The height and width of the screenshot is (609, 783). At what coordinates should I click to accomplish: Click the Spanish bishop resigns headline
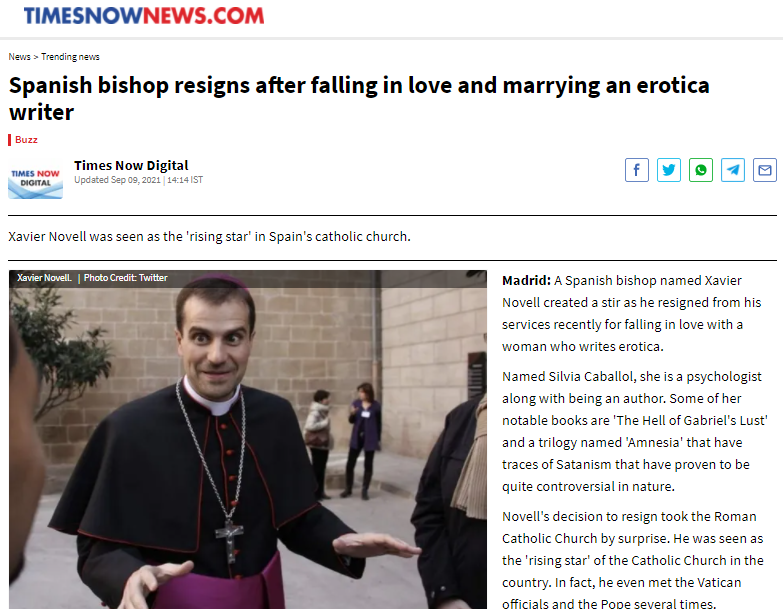pyautogui.click(x=359, y=98)
